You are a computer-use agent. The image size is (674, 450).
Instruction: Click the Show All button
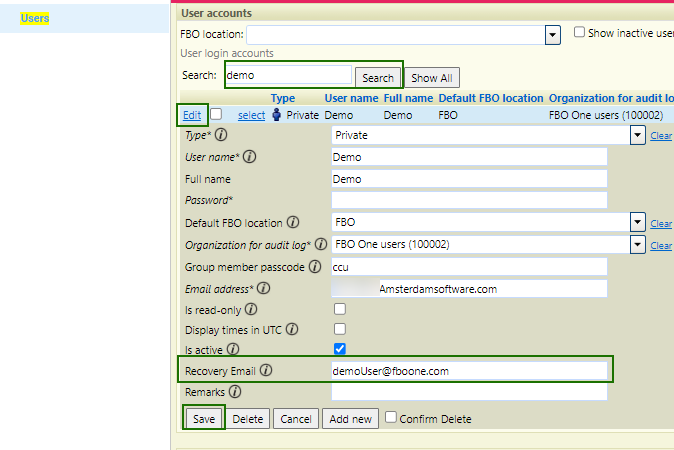click(x=432, y=78)
